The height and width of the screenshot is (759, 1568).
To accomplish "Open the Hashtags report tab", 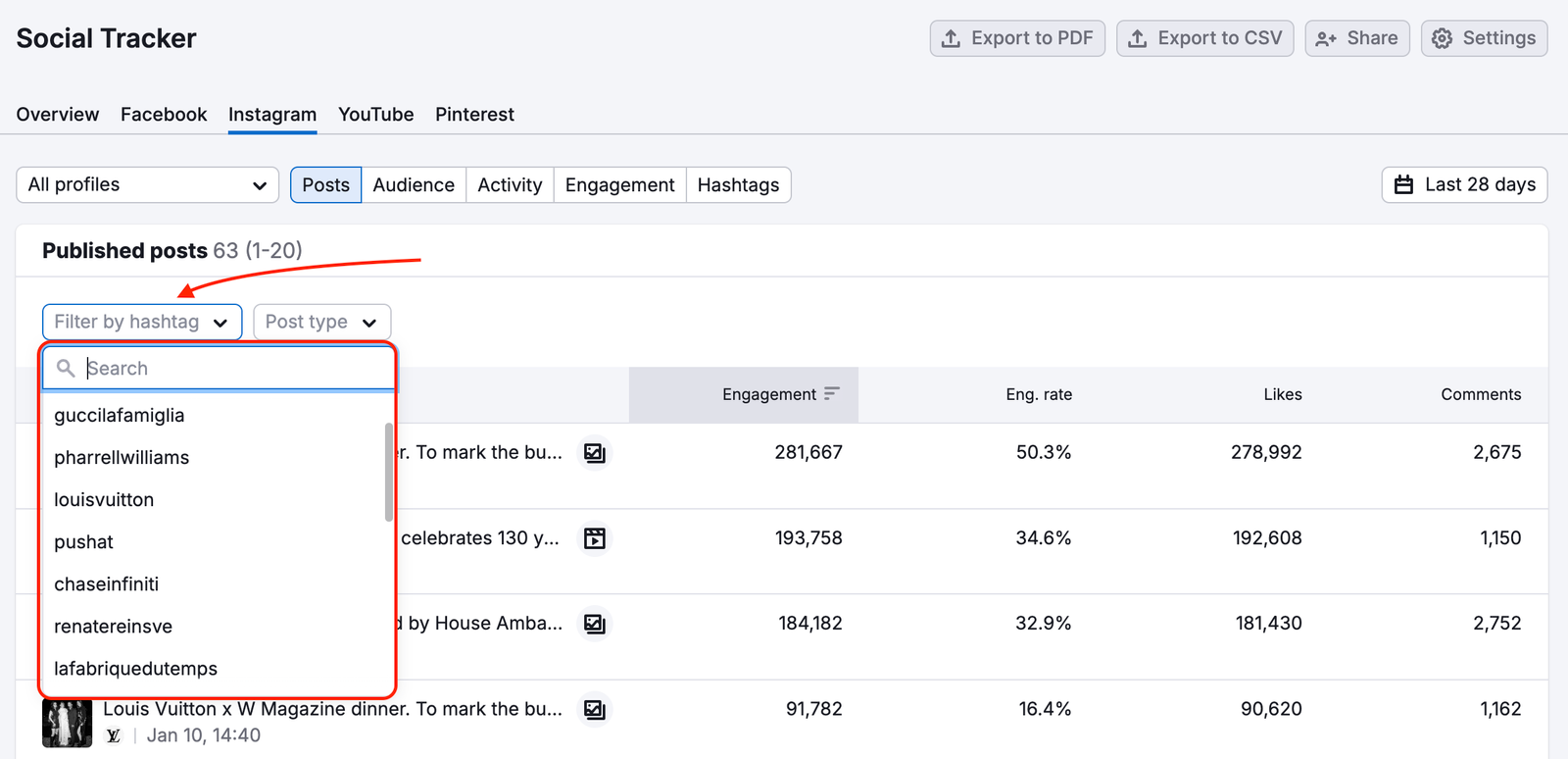I will coord(738,185).
